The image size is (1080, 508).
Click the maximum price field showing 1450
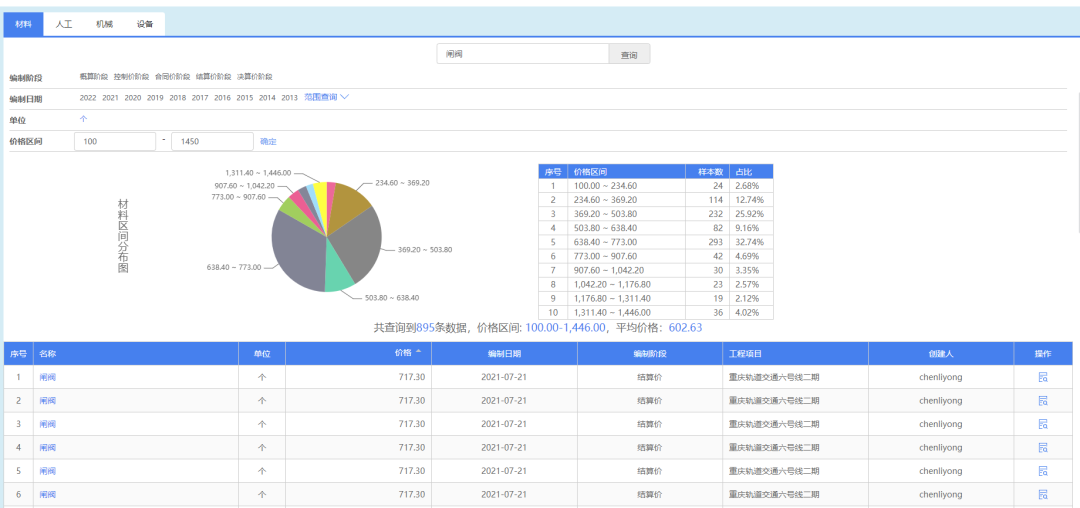pos(212,142)
